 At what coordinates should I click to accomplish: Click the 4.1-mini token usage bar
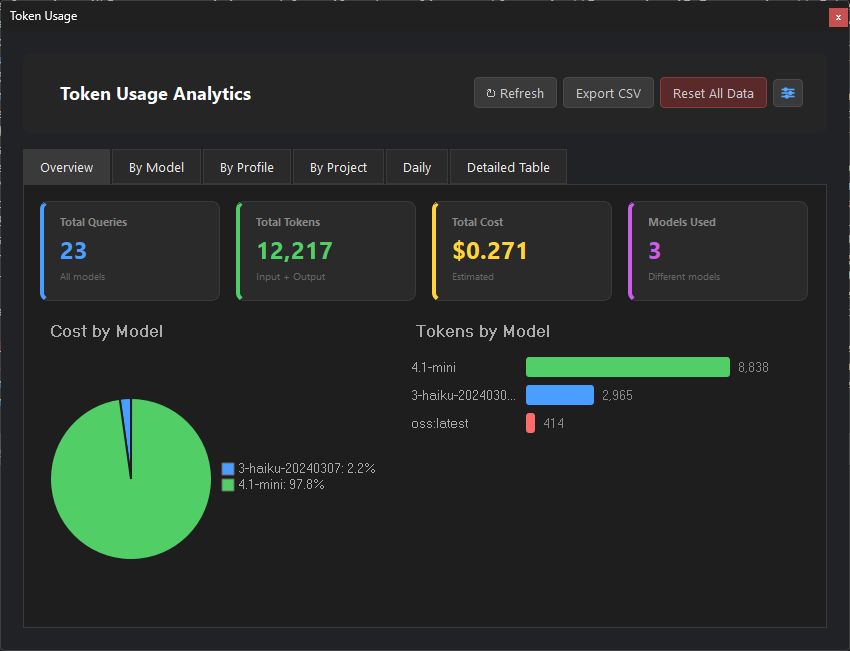point(627,367)
